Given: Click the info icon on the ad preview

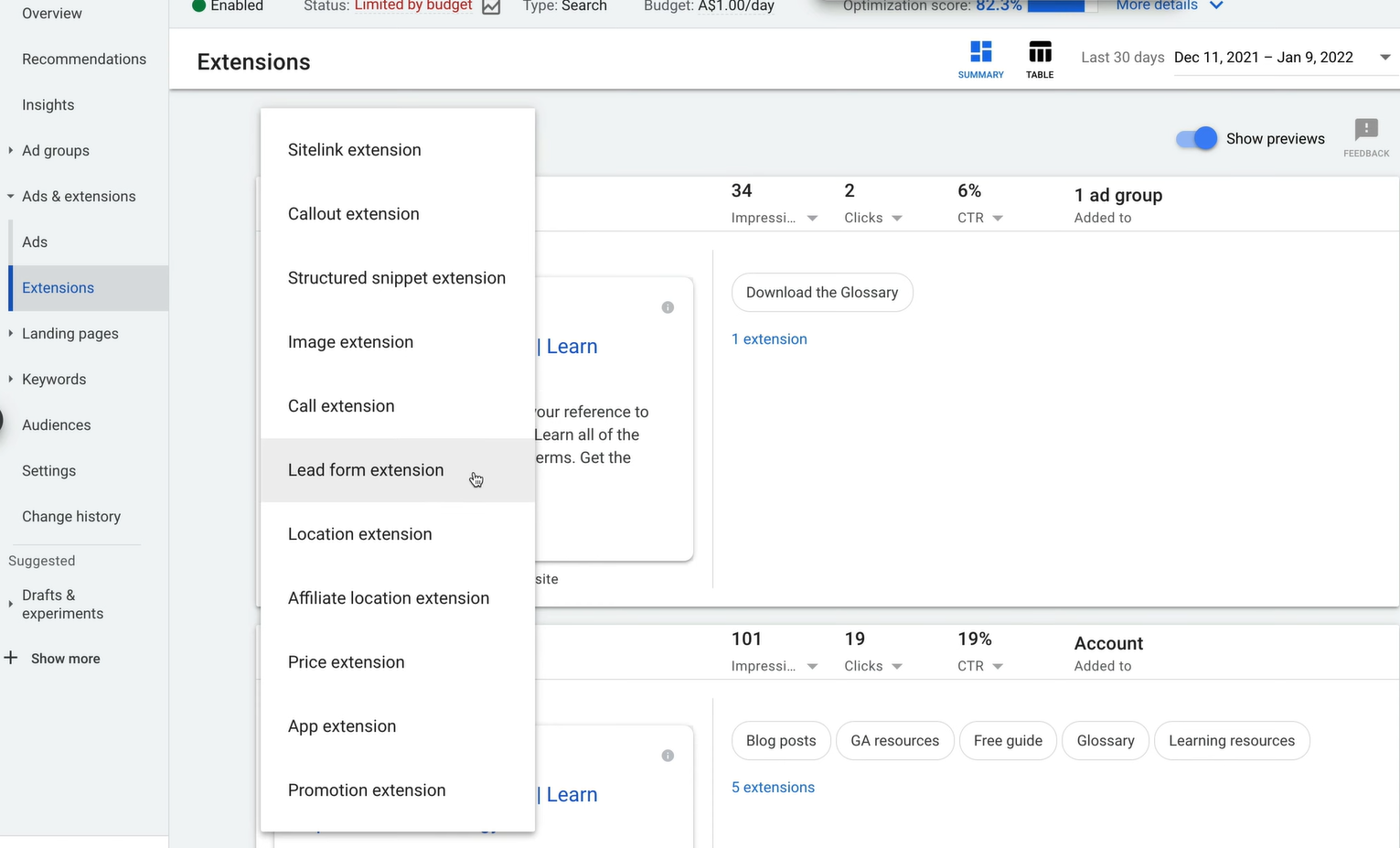Looking at the screenshot, I should click(668, 307).
